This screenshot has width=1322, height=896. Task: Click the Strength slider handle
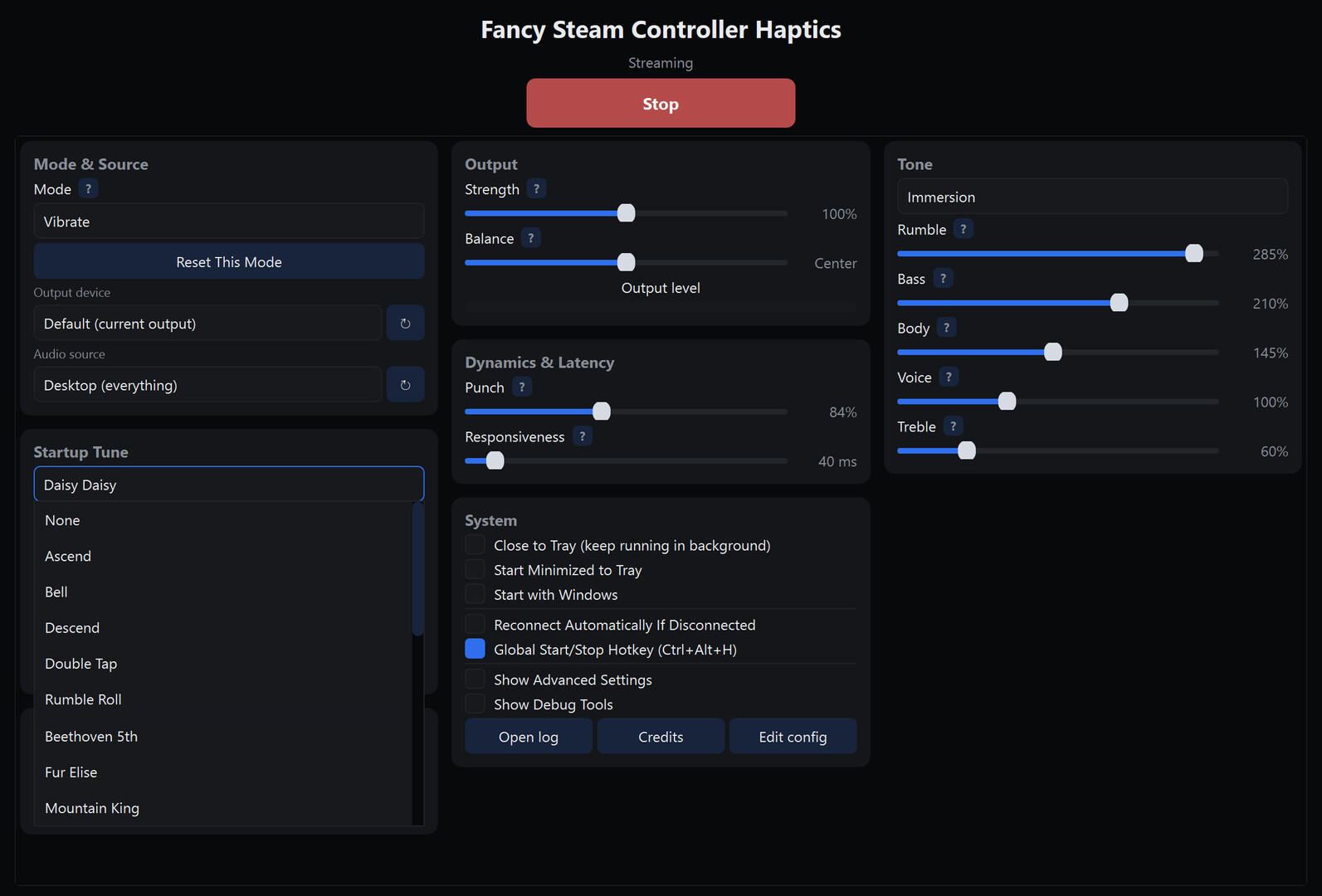[x=627, y=213]
